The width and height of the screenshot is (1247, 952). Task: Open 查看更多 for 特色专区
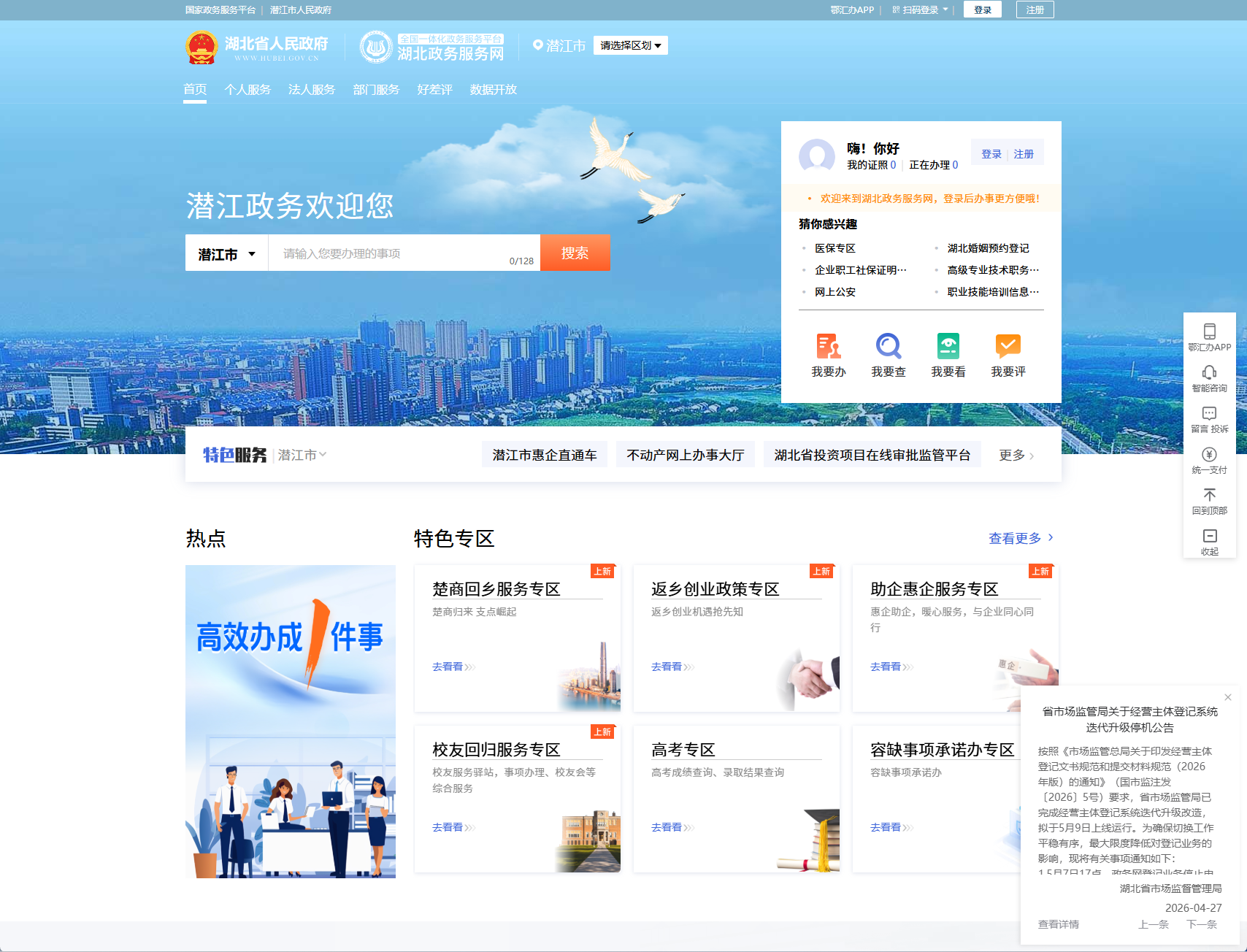[x=1021, y=538]
